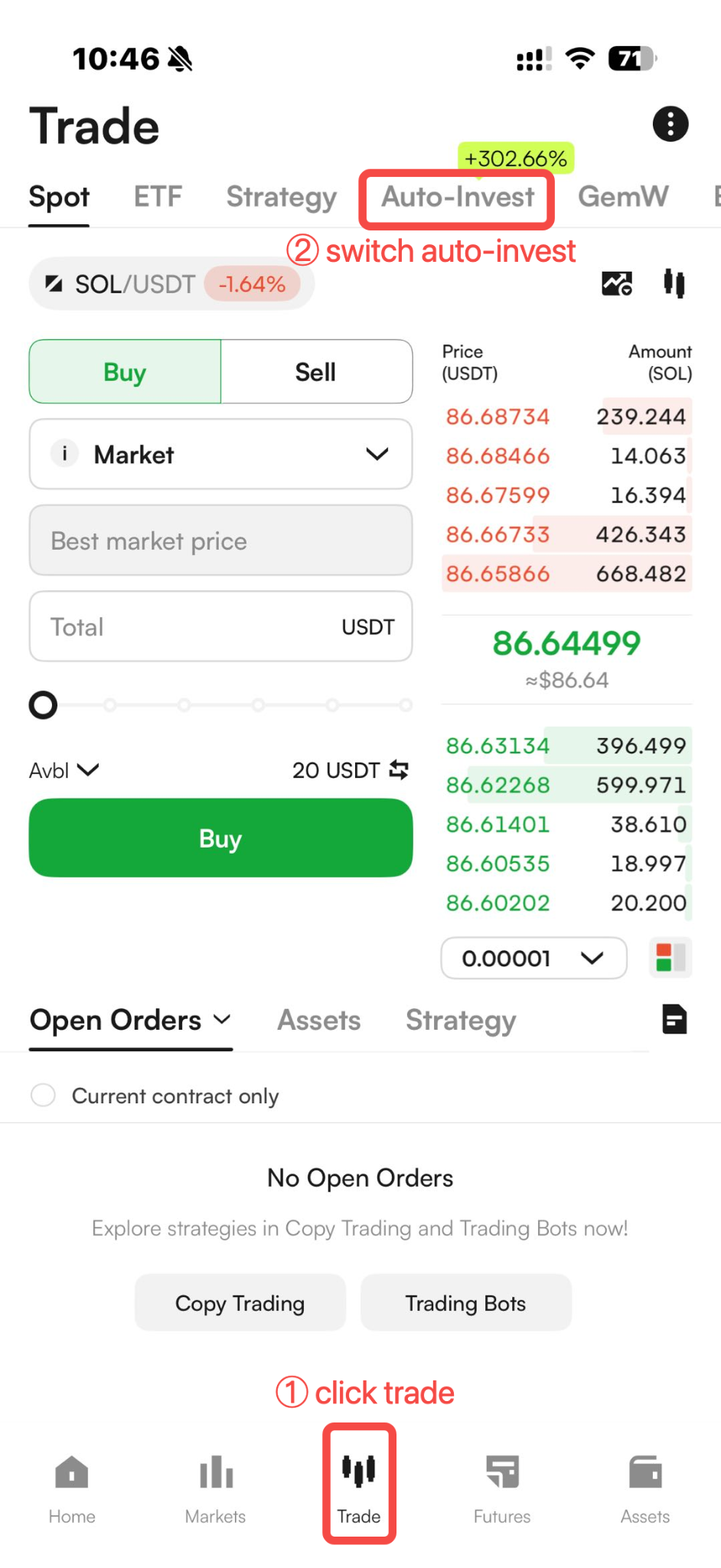
Task: Open the 0.00001 price precision dropdown
Action: 533,958
